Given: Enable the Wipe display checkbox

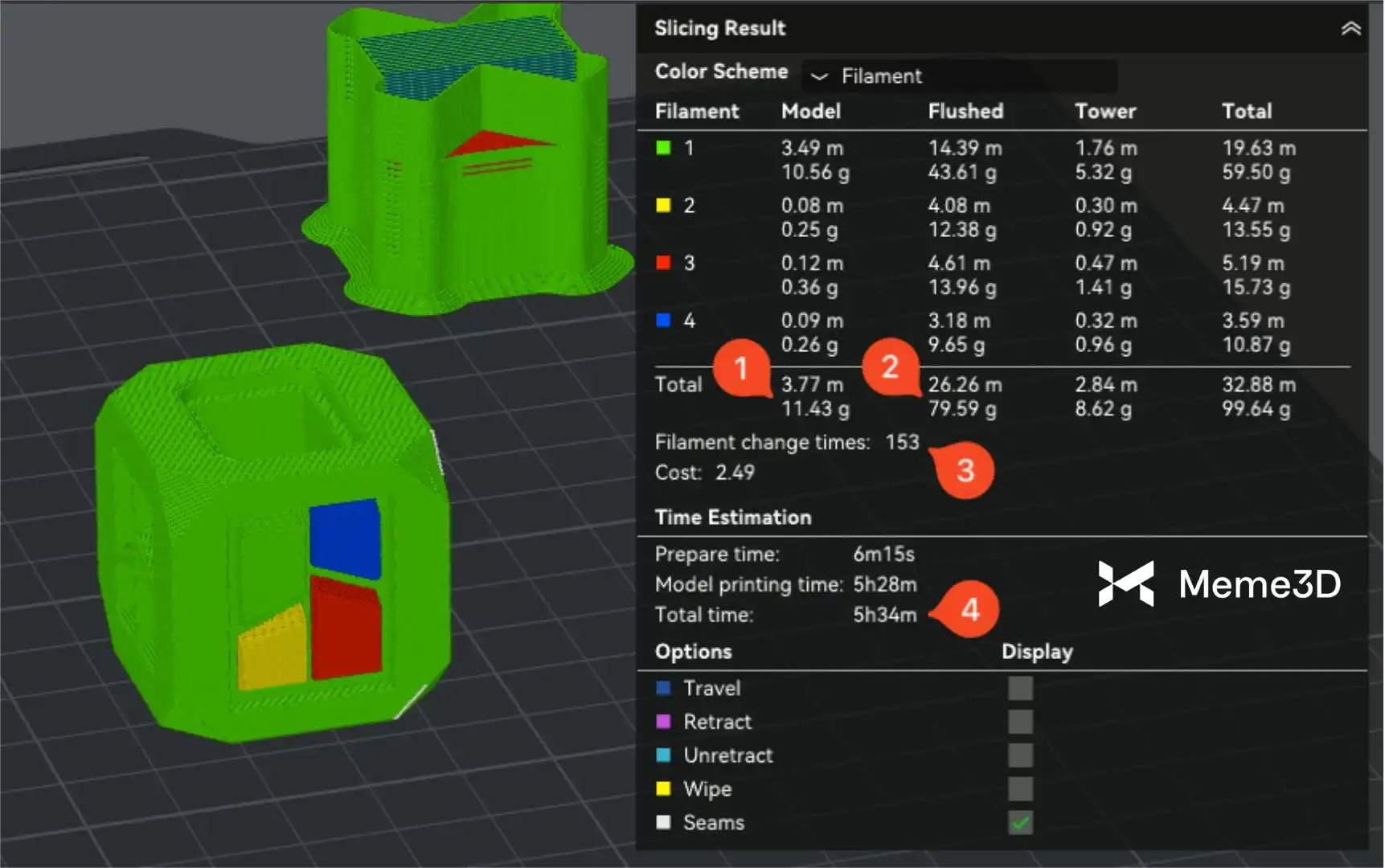Looking at the screenshot, I should tap(1020, 788).
